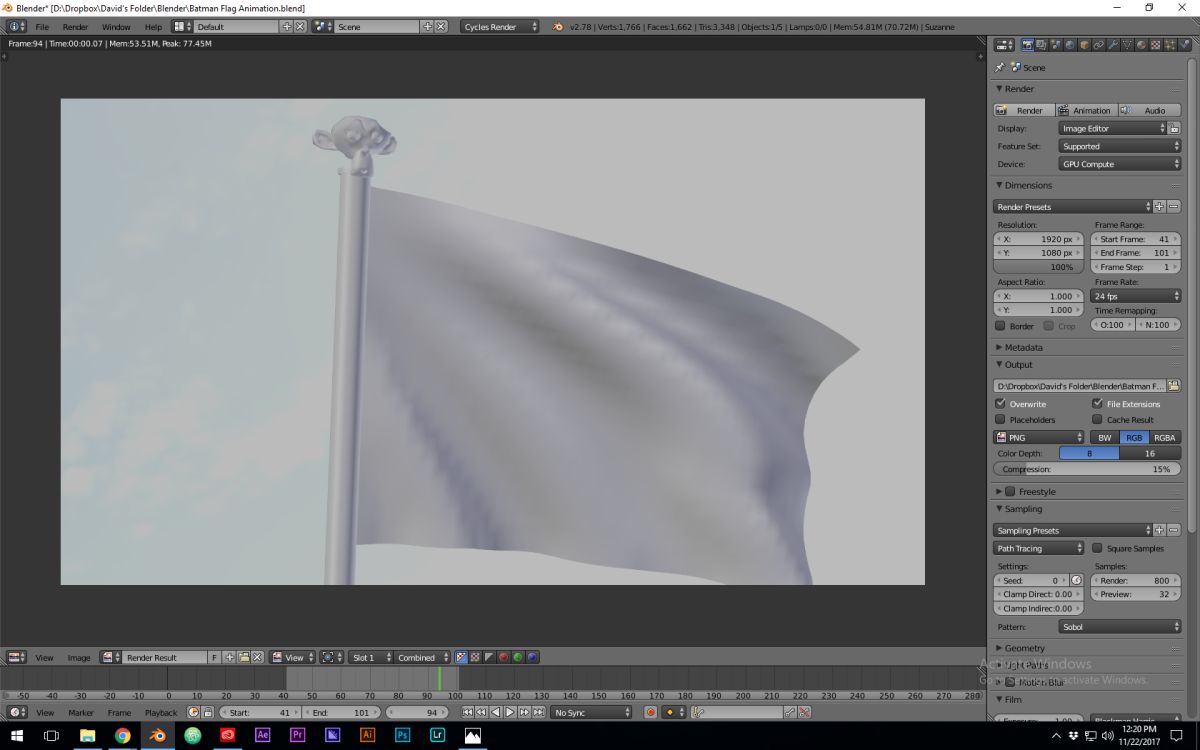This screenshot has height=750, width=1200.
Task: Enable the Placeholders checkbox
Action: (x=1001, y=419)
